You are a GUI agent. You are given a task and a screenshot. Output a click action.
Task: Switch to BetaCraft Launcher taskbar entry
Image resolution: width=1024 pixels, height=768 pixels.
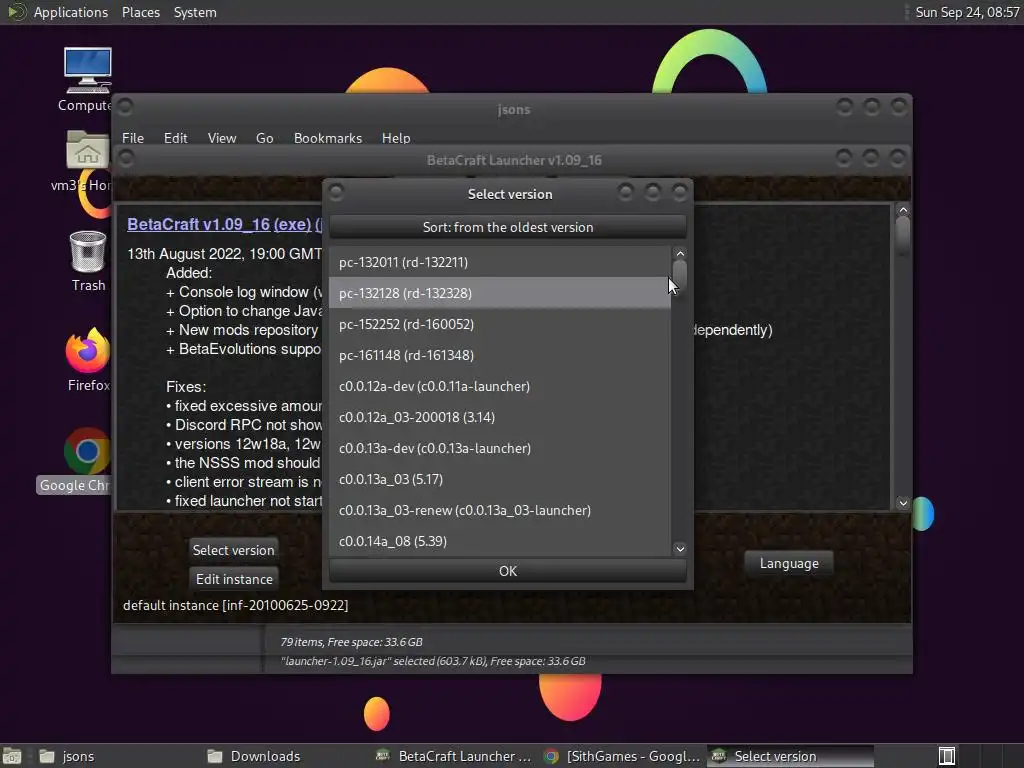tap(455, 756)
